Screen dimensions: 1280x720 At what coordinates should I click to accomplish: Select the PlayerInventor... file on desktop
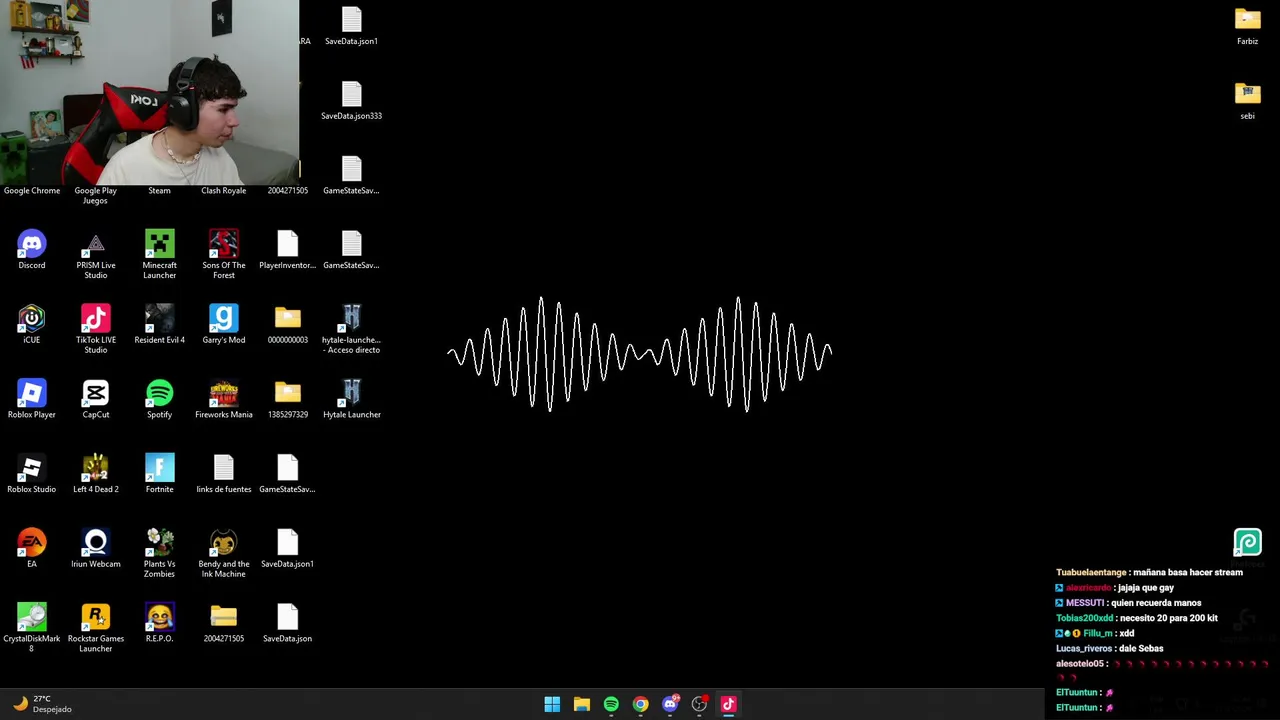[x=288, y=250]
